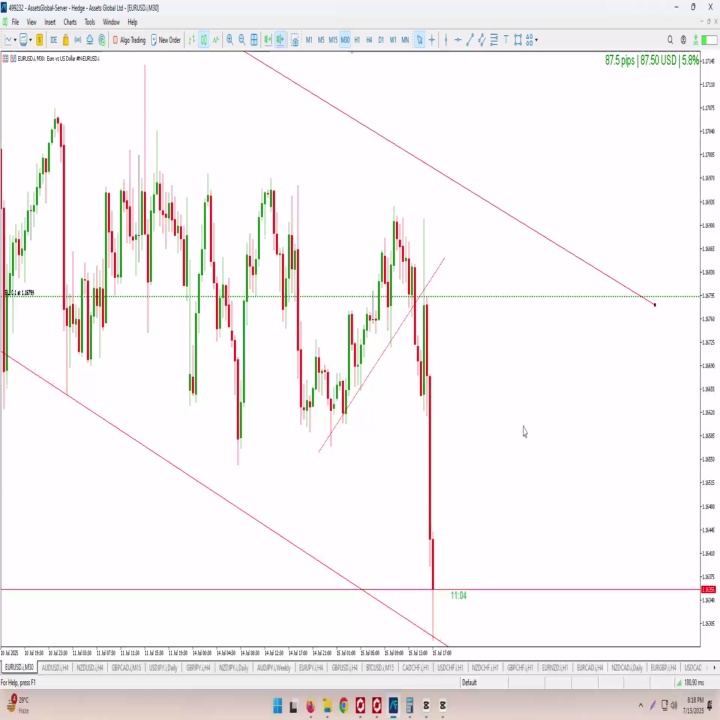Screen dimensions: 720x720
Task: Select the crosshair cursor tool
Action: (432, 40)
